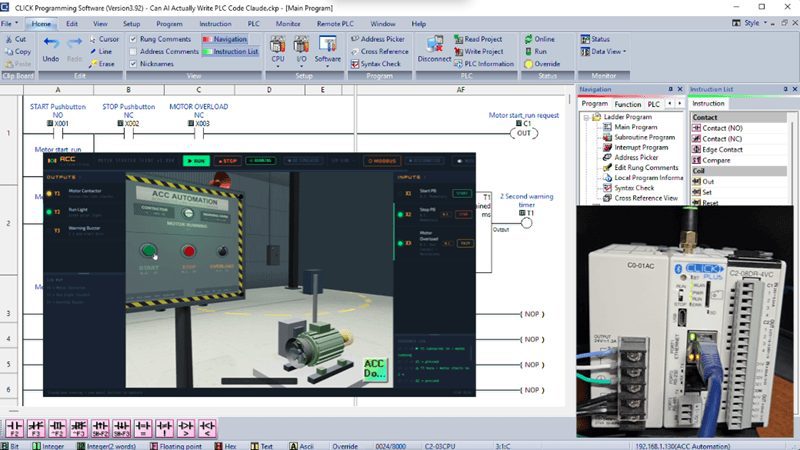The image size is (800, 450).
Task: Open PLC Information
Action: 484,64
